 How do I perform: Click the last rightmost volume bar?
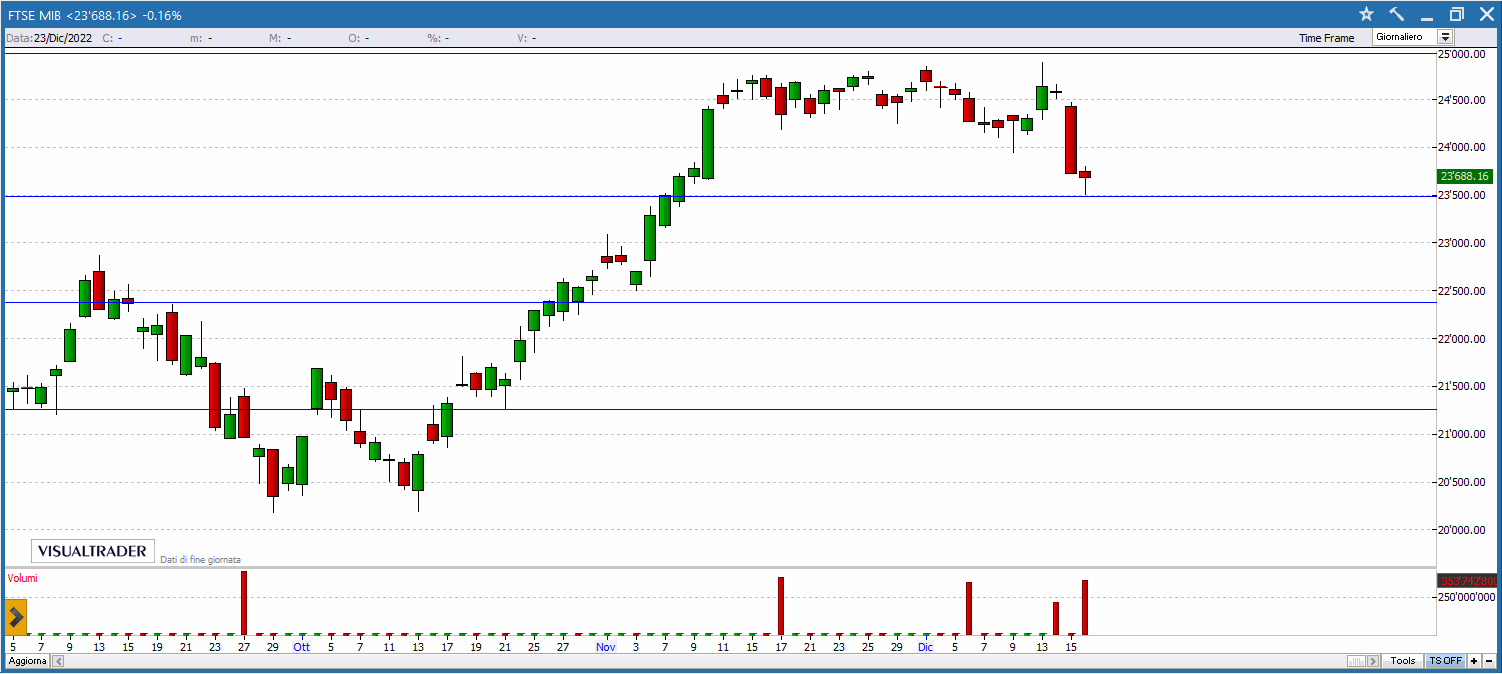click(x=1084, y=608)
